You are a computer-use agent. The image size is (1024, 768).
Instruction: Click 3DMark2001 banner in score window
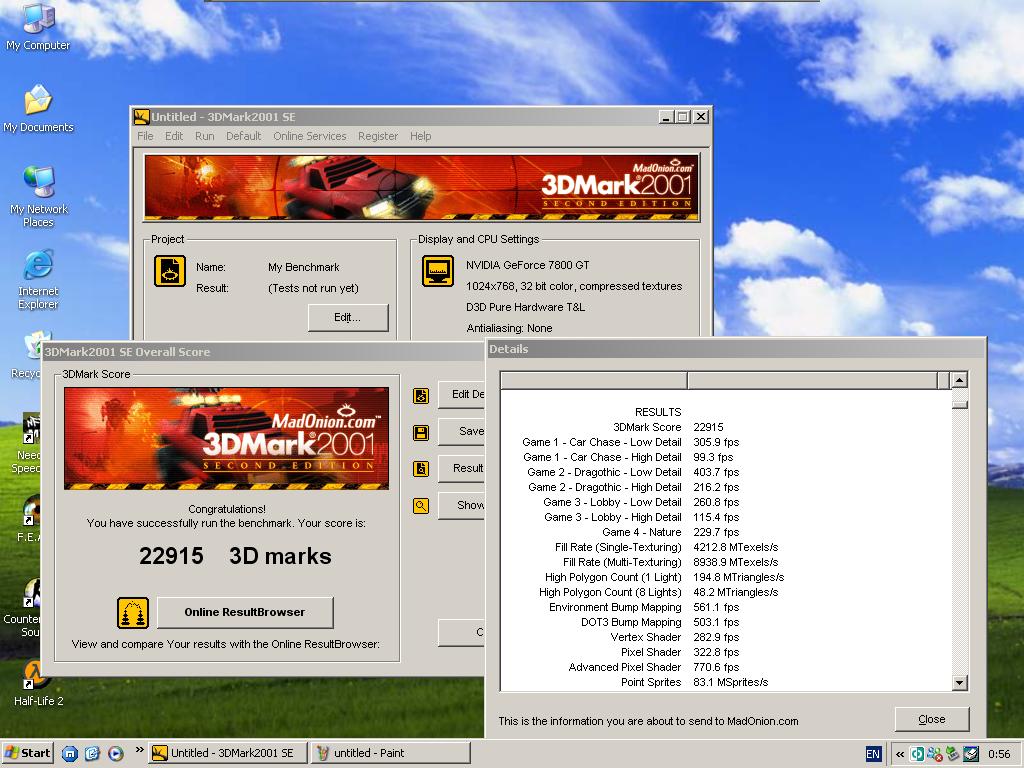tap(227, 438)
